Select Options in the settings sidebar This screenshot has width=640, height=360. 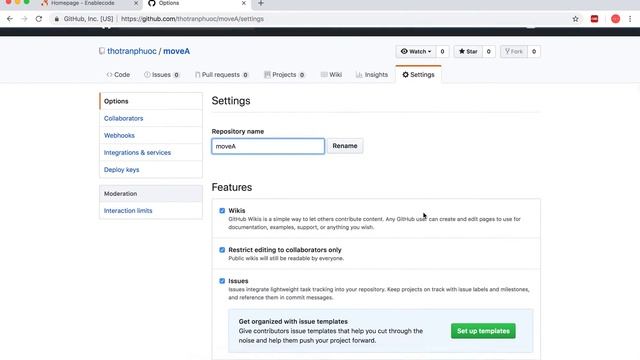(x=151, y=101)
